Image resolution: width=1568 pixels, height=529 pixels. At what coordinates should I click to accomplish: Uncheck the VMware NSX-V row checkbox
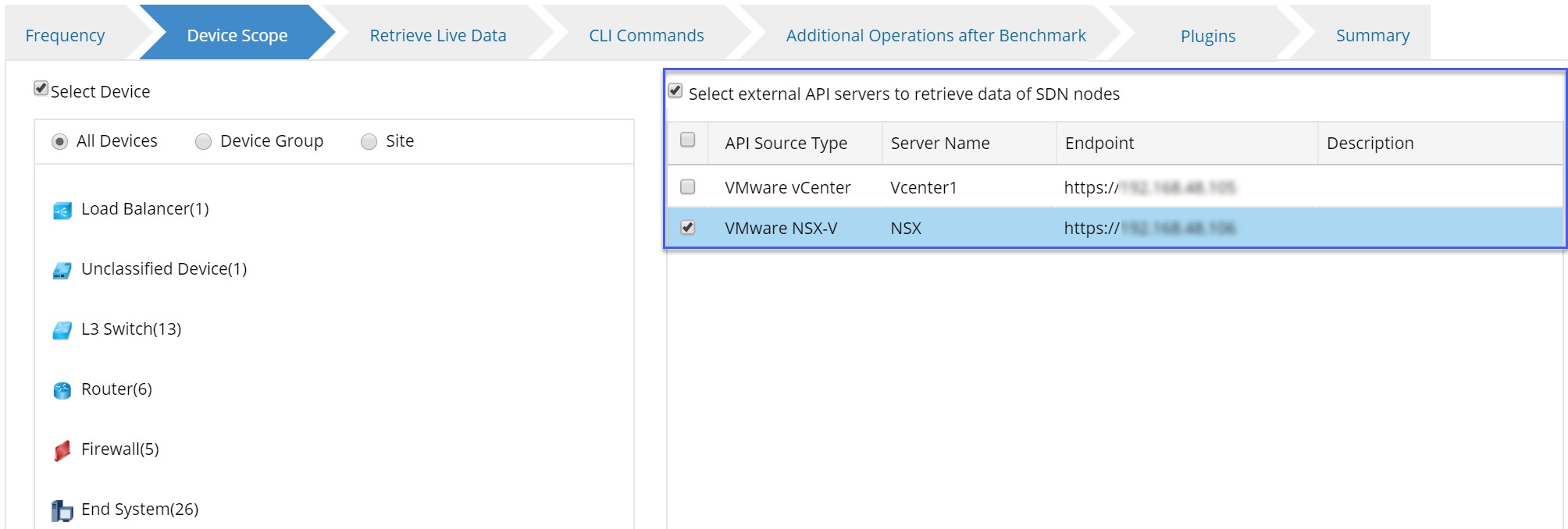pos(688,228)
